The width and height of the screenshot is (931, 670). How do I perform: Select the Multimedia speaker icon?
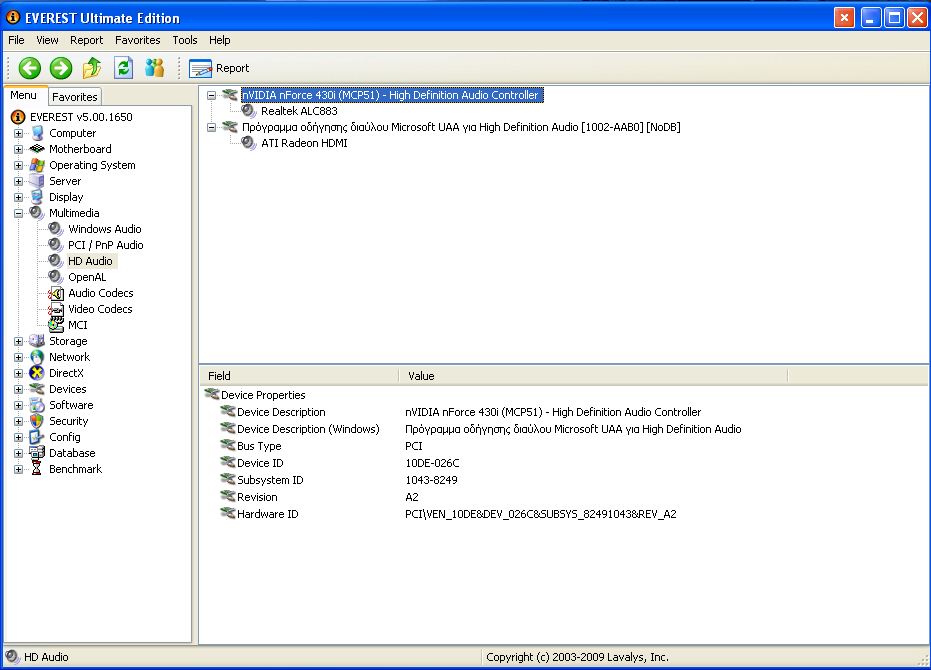[37, 213]
